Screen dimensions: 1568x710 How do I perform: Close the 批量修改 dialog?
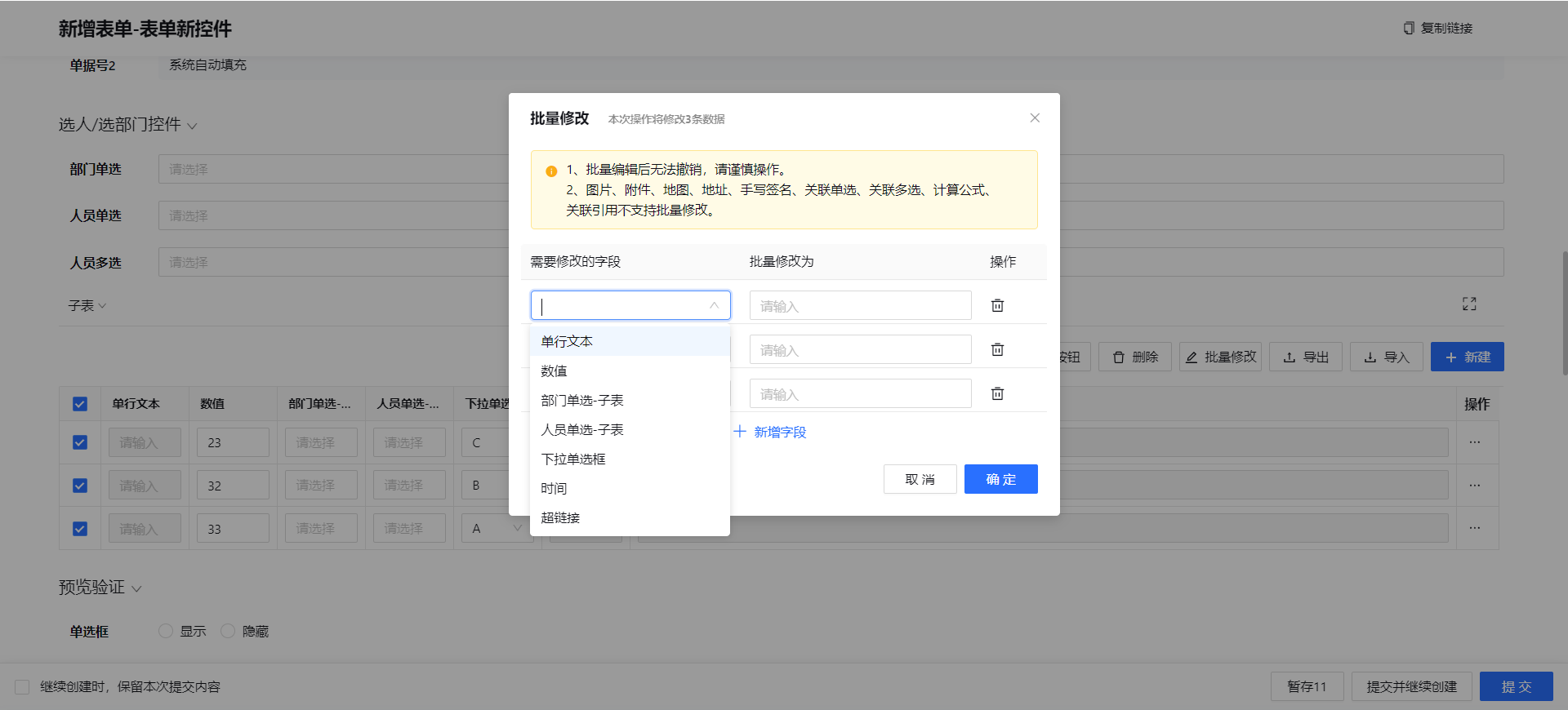point(1035,118)
